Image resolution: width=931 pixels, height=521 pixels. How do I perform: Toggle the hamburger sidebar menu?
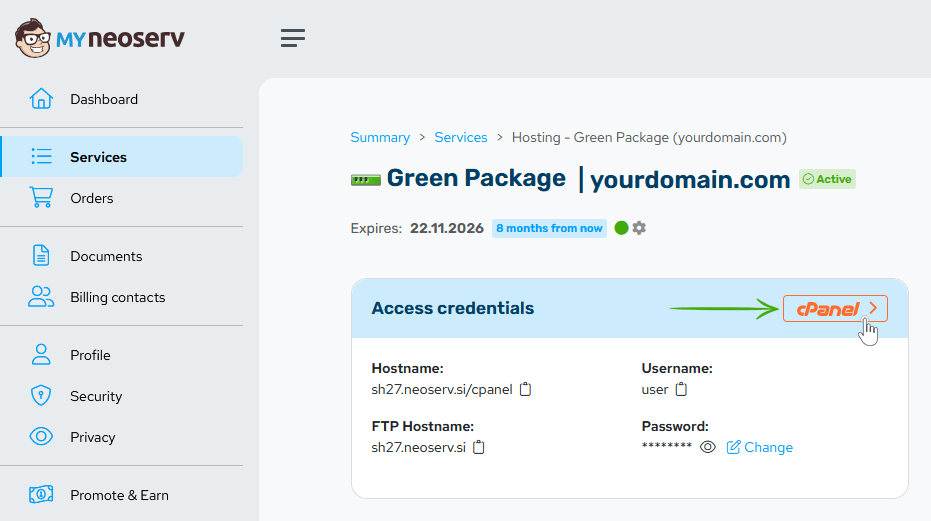pos(293,38)
